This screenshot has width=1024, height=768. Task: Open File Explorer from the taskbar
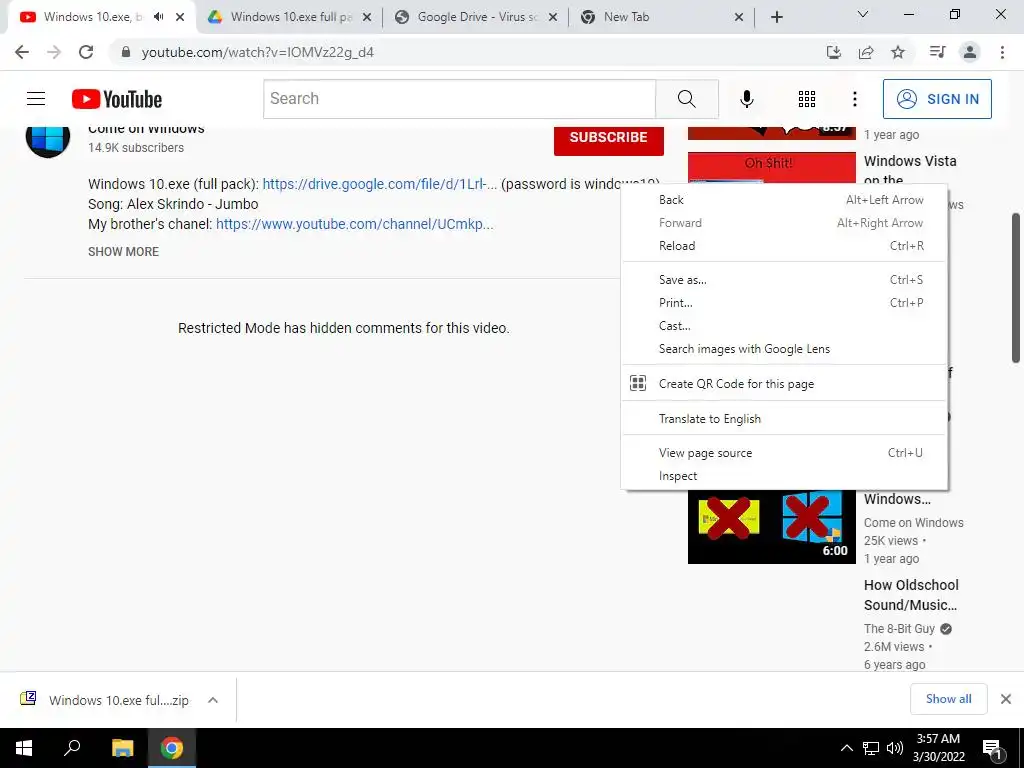click(x=122, y=748)
